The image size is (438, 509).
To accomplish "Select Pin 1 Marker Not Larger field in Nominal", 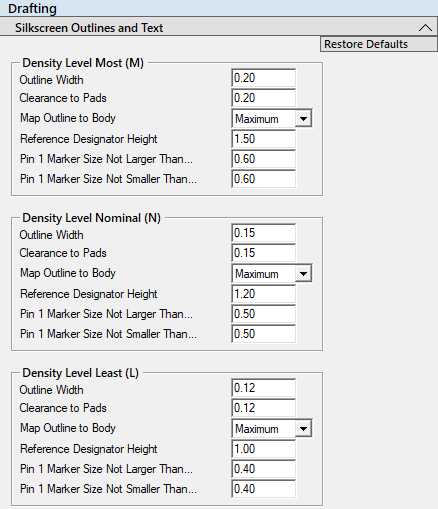I will point(263,314).
